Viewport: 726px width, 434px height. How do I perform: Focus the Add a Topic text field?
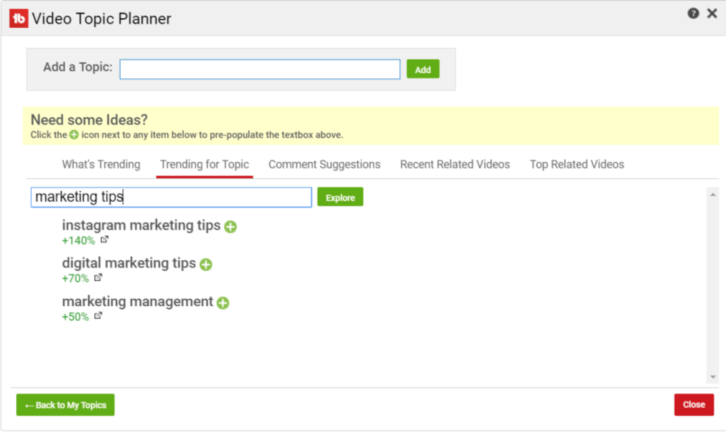coord(259,69)
